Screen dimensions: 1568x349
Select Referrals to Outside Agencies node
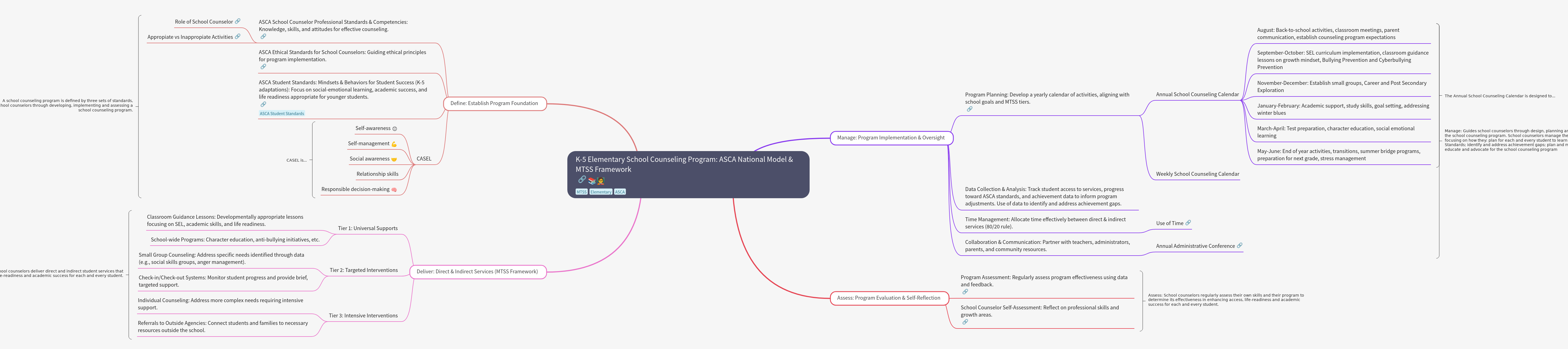click(223, 327)
